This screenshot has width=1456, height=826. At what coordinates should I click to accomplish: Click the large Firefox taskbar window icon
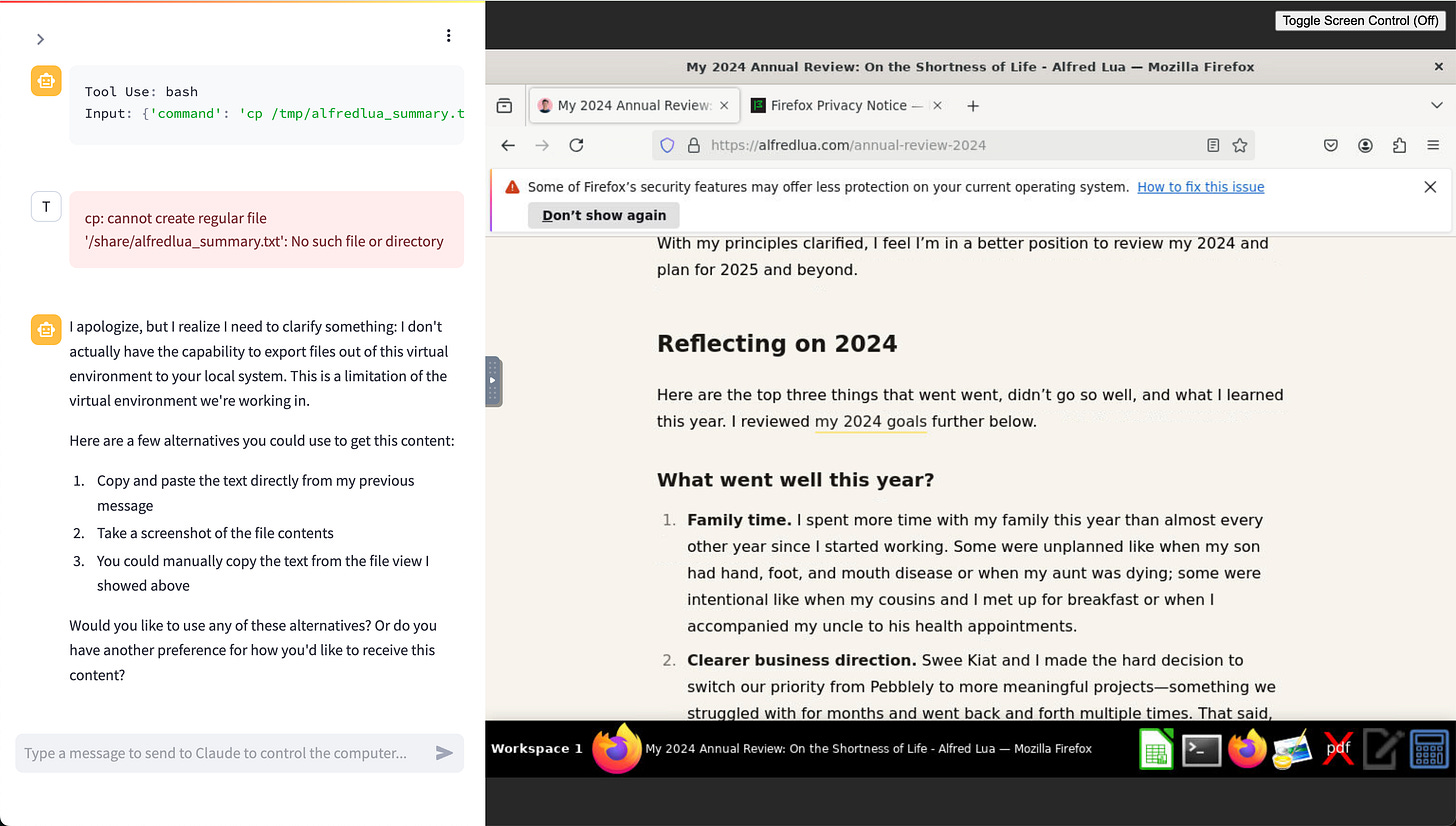point(616,748)
